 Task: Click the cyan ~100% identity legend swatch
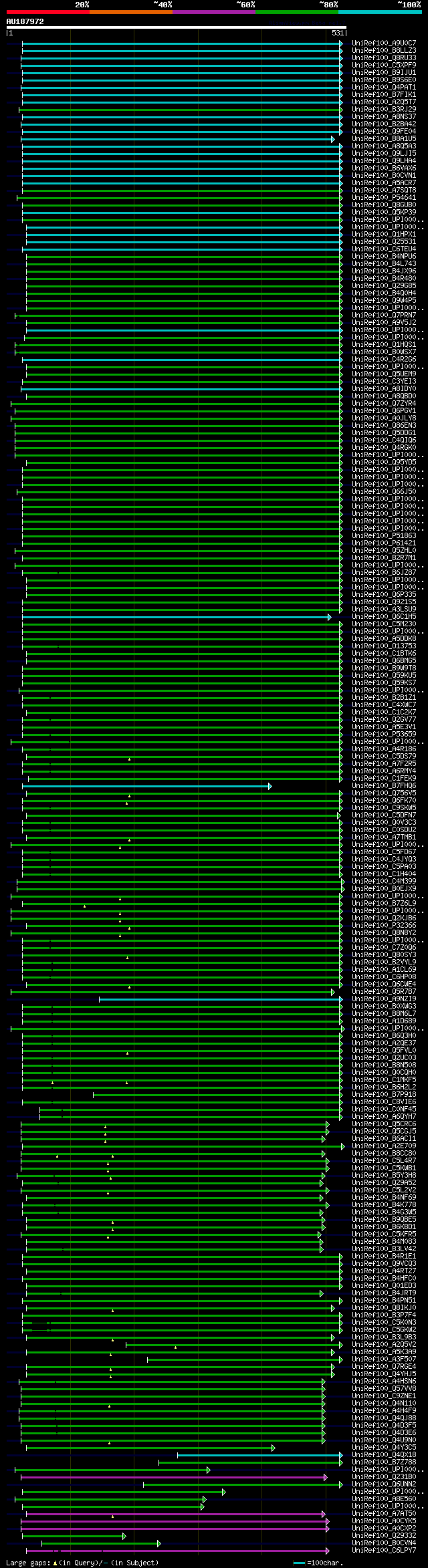(x=380, y=11)
